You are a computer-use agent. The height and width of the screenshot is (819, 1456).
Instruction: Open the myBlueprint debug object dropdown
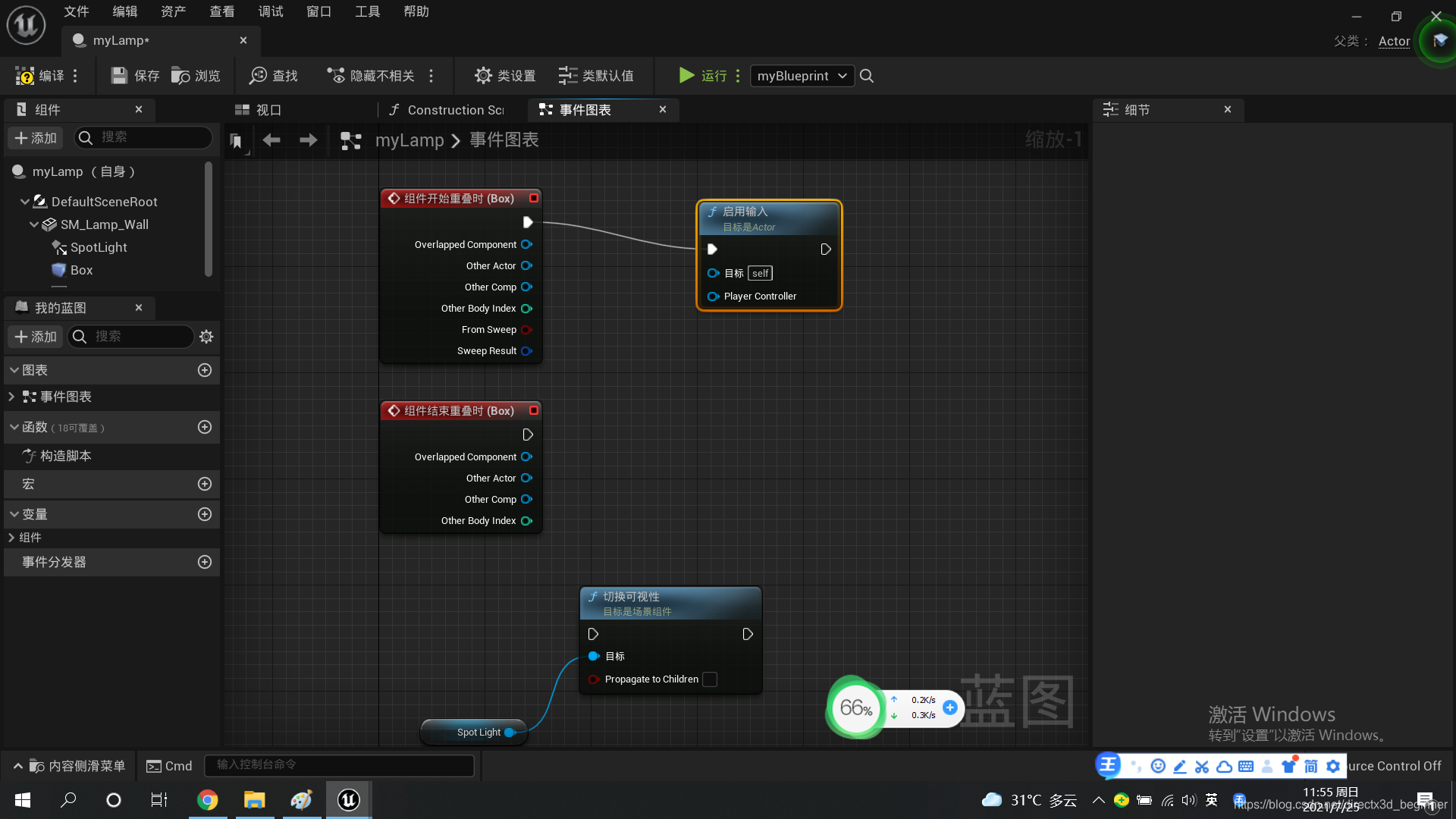coord(802,76)
